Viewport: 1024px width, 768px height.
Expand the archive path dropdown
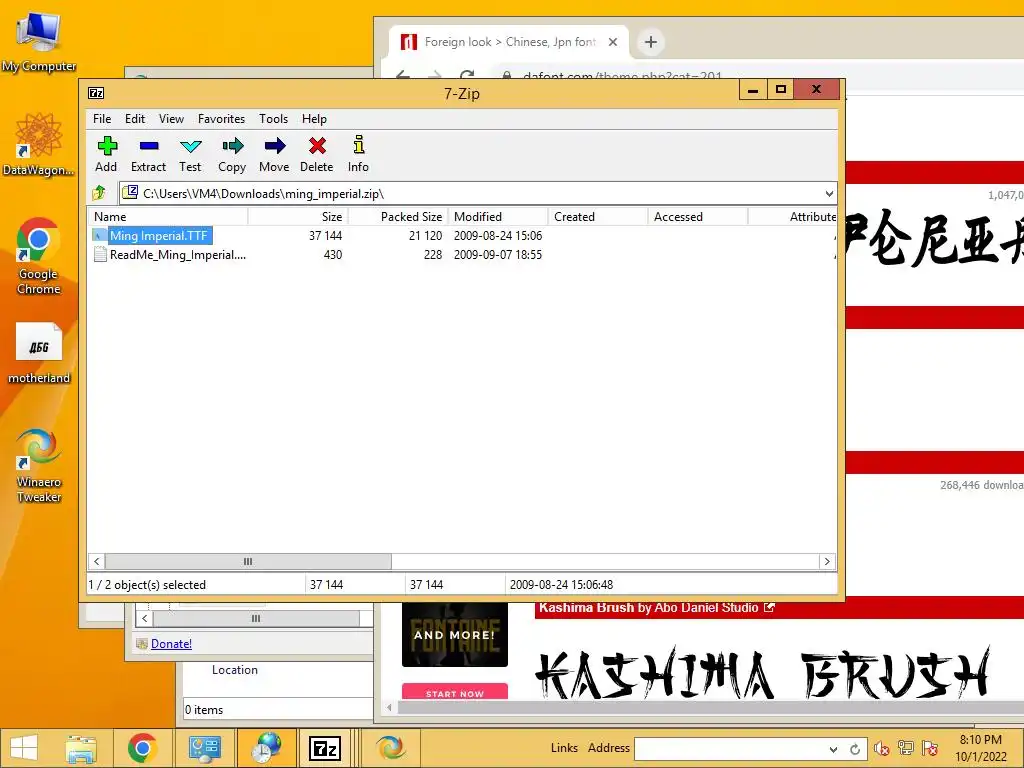(x=829, y=193)
